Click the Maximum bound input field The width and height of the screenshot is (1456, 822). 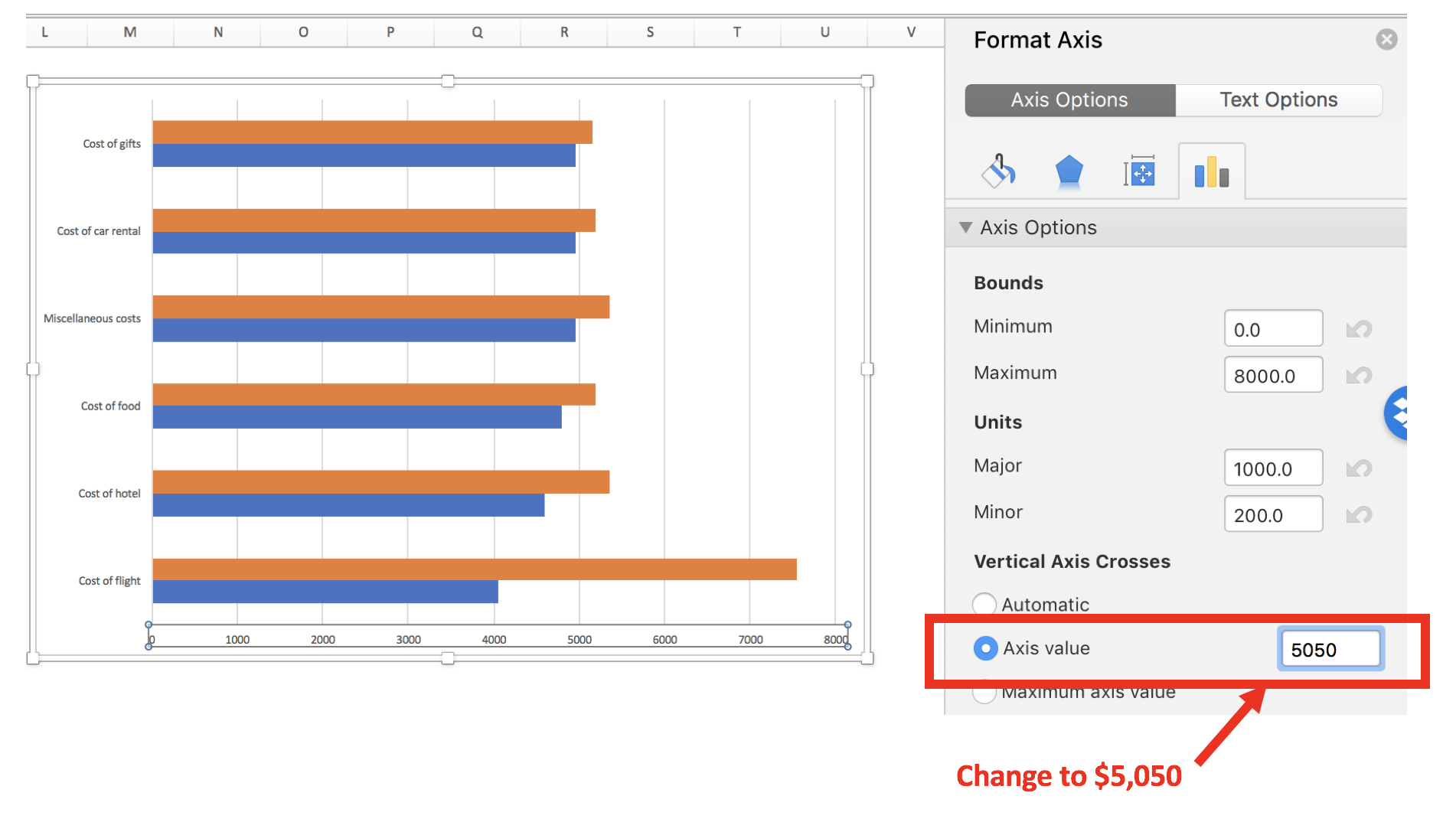(1273, 374)
